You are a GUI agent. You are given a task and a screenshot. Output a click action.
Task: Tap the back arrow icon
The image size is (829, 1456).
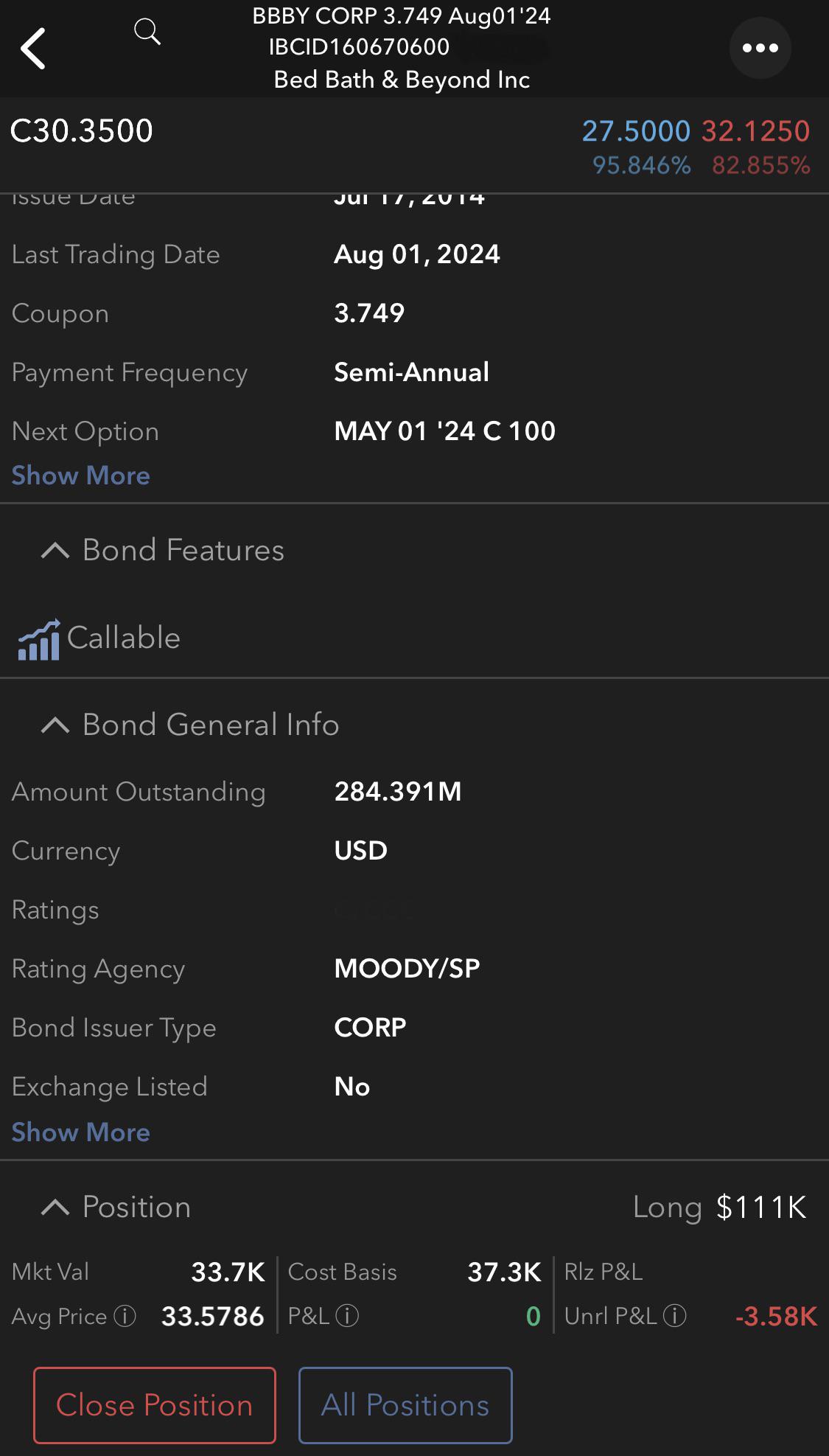pos(34,49)
